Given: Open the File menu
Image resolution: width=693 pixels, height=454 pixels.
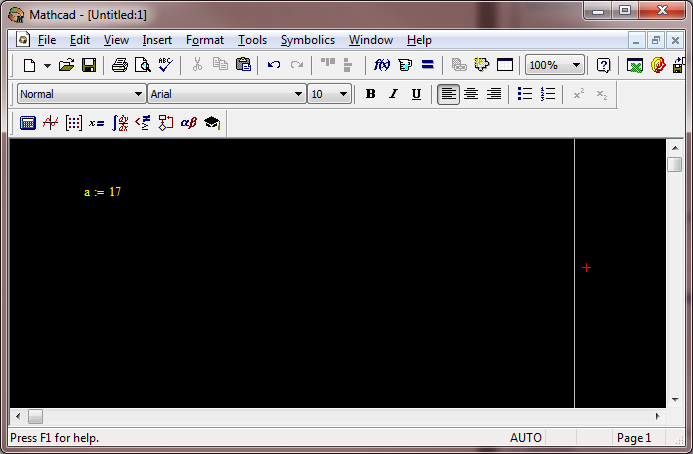Looking at the screenshot, I should pos(47,40).
